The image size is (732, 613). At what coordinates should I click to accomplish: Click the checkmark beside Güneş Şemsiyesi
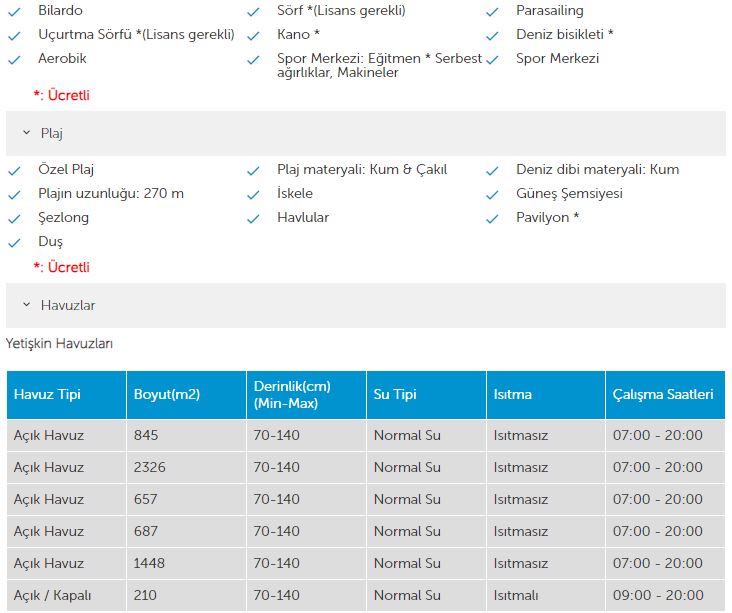coord(492,195)
